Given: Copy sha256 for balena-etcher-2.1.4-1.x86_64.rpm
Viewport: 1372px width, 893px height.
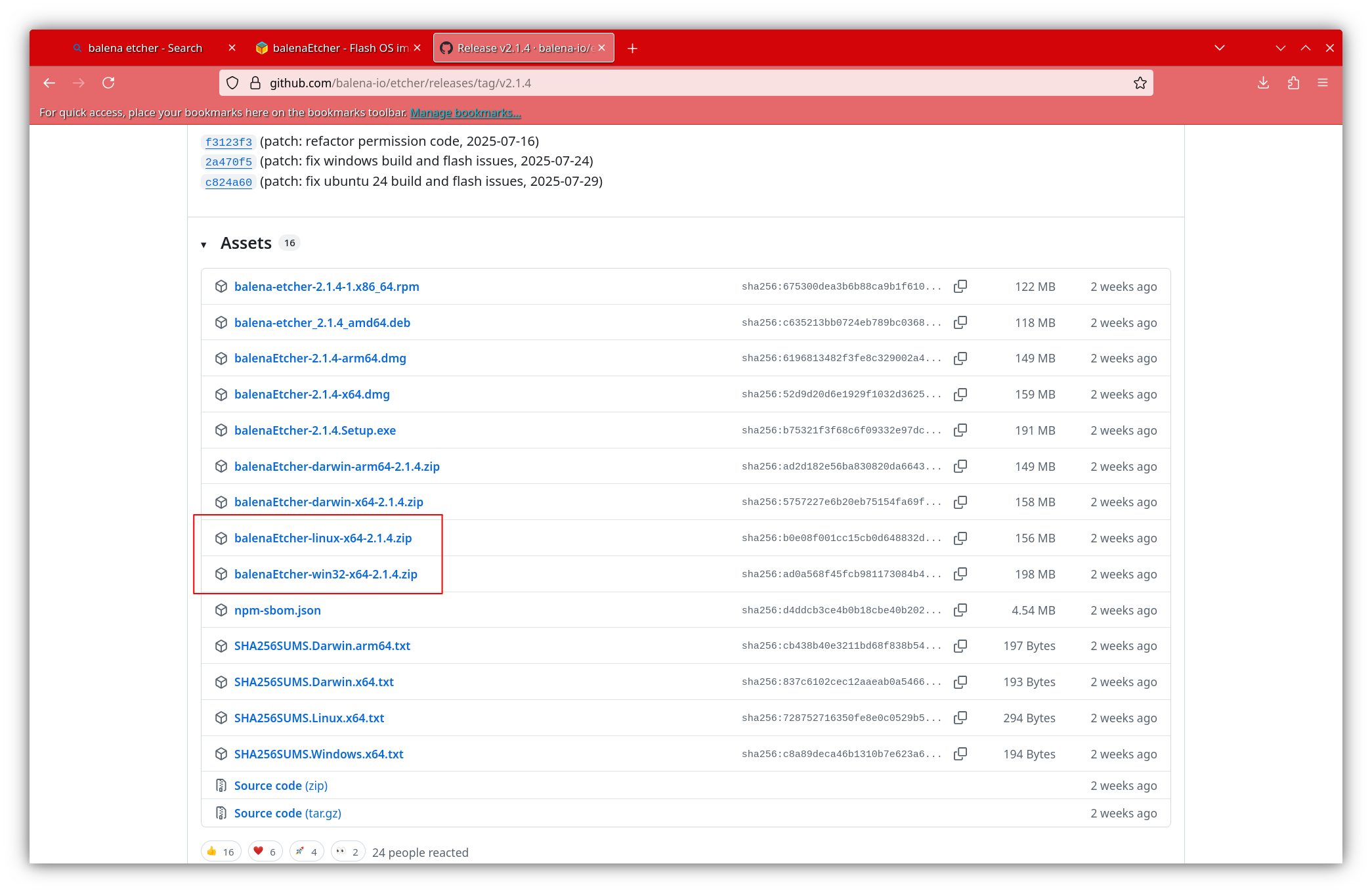Looking at the screenshot, I should (960, 286).
